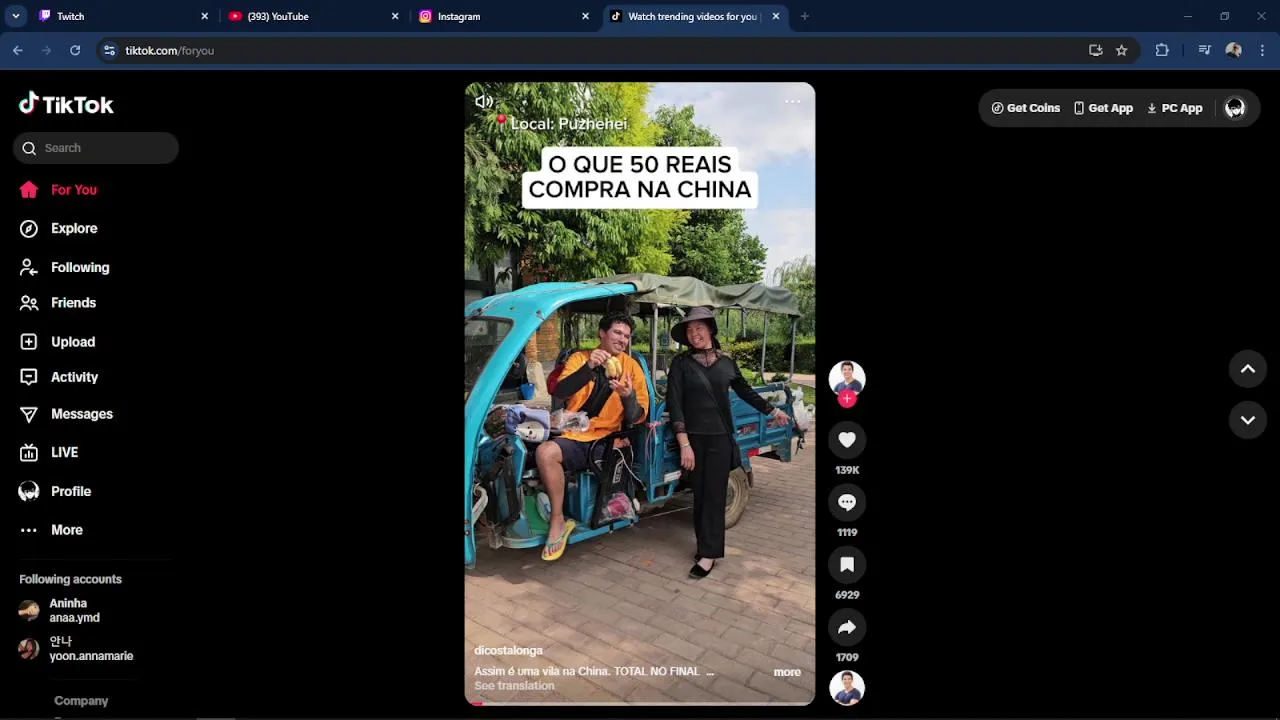Open the Chrome profile avatar
This screenshot has height=720, width=1280.
tap(1234, 50)
